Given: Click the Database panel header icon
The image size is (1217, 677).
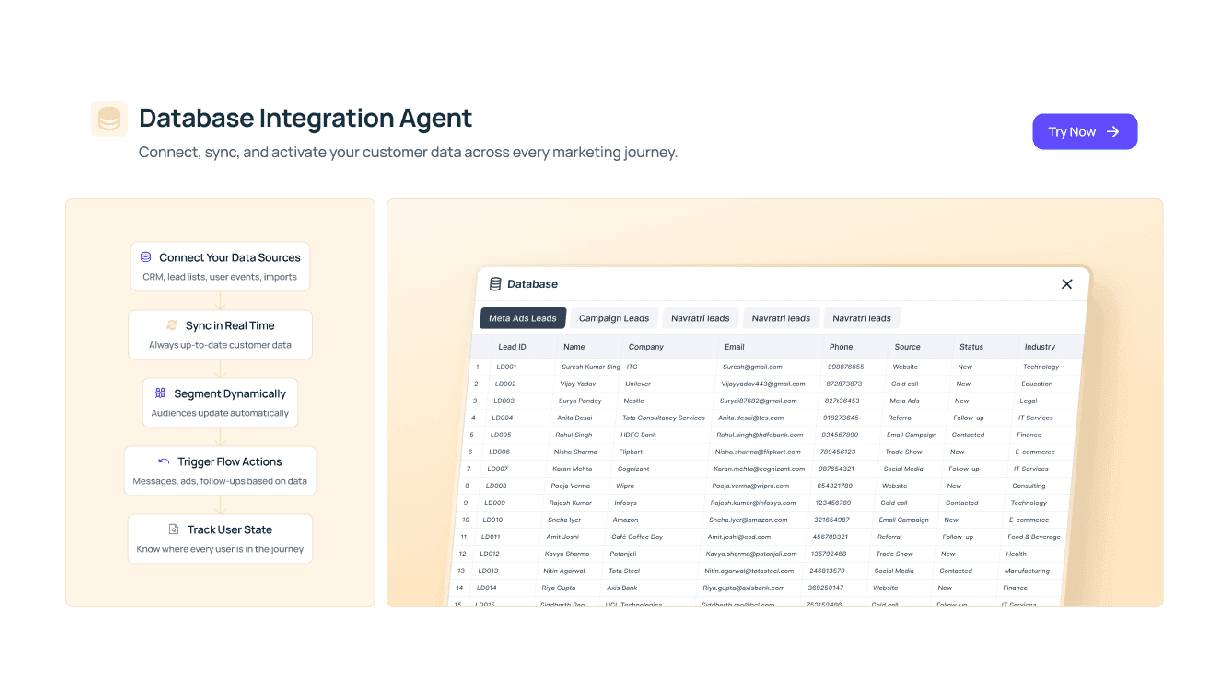Looking at the screenshot, I should click(495, 284).
